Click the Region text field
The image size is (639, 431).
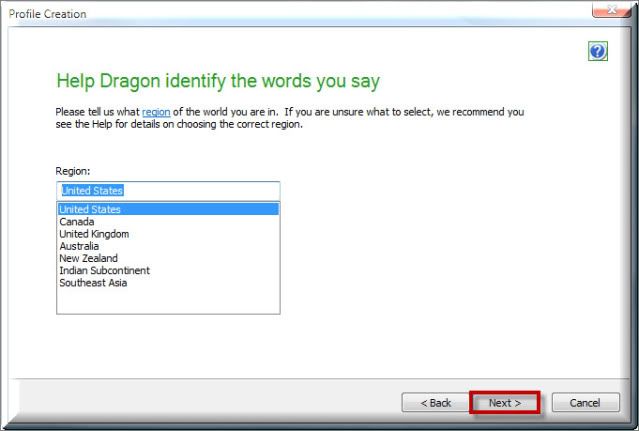pyautogui.click(x=168, y=191)
